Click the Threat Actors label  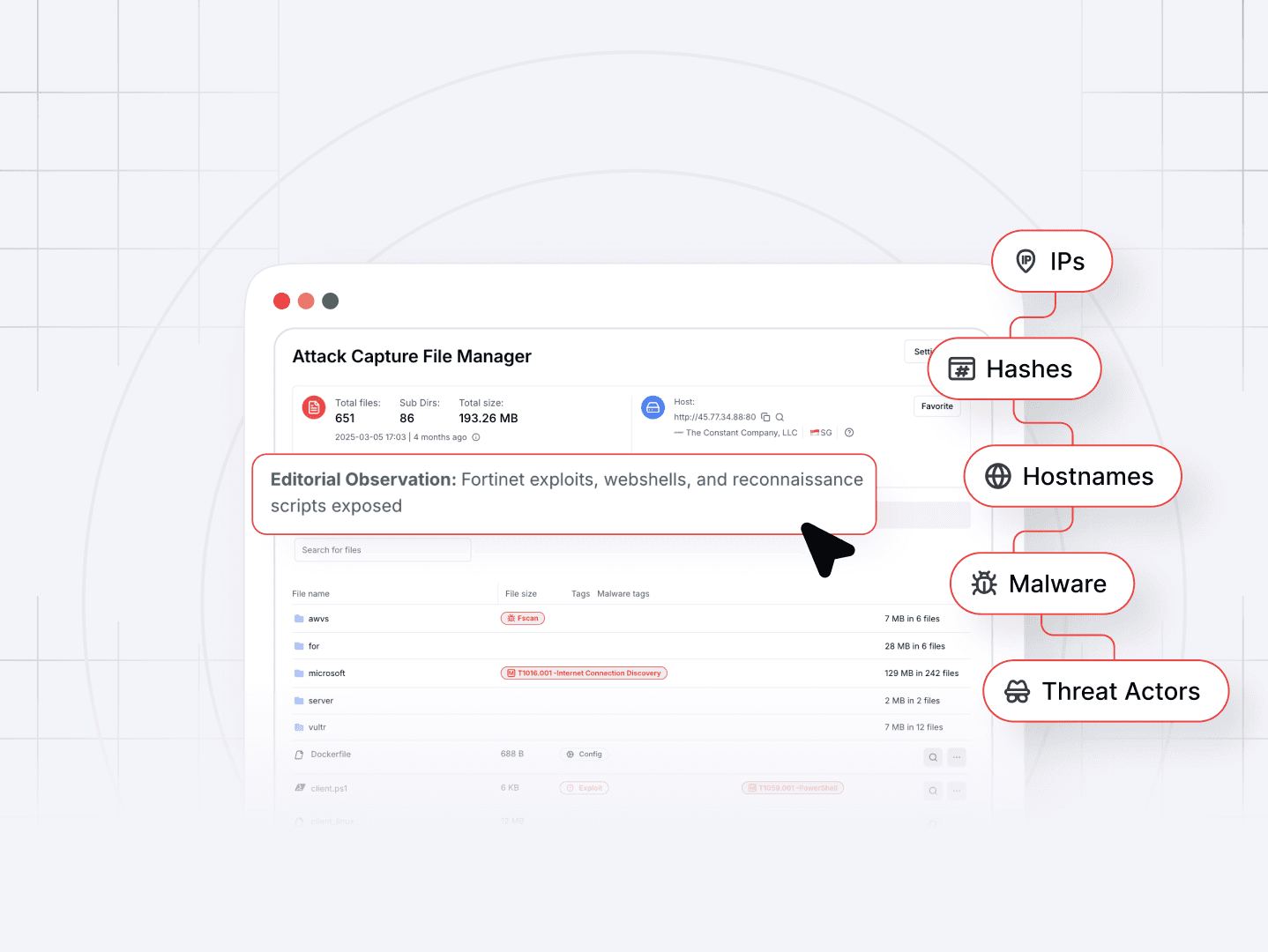click(x=1121, y=691)
